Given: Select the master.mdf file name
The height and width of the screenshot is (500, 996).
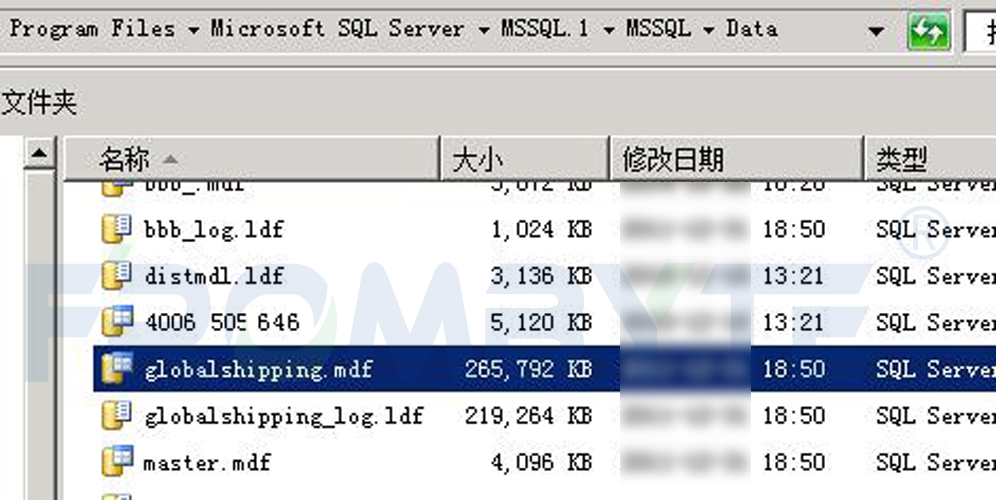Looking at the screenshot, I should [x=207, y=462].
